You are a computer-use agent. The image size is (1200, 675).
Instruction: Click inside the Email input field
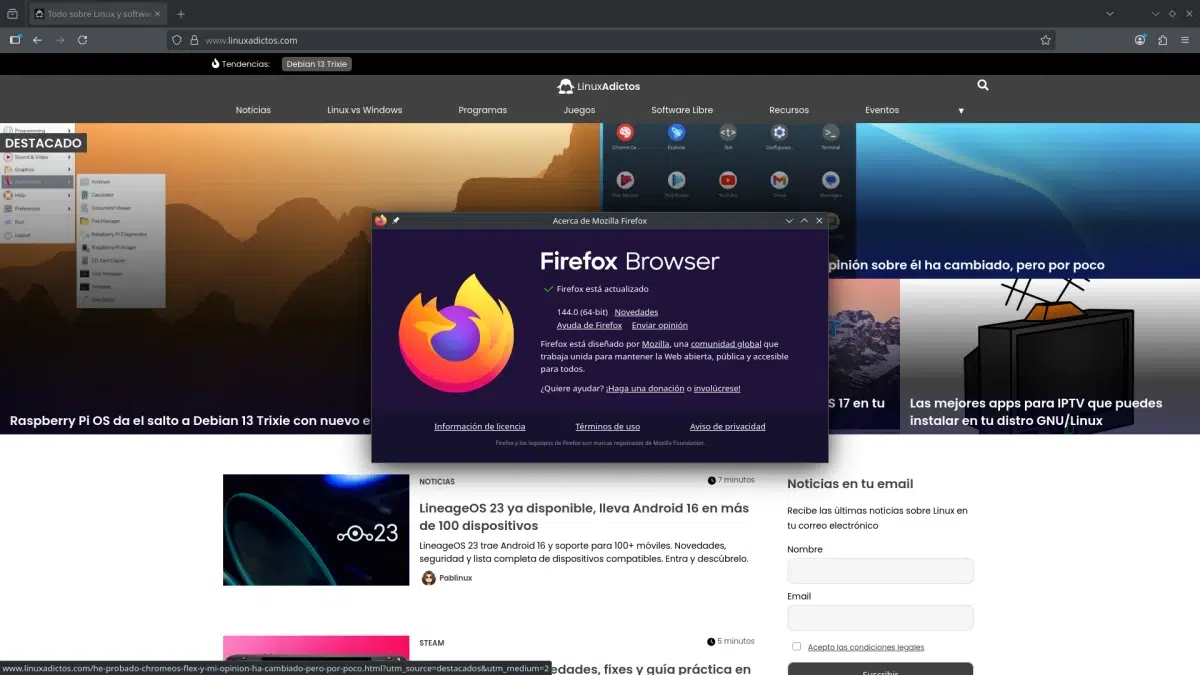tap(880, 617)
